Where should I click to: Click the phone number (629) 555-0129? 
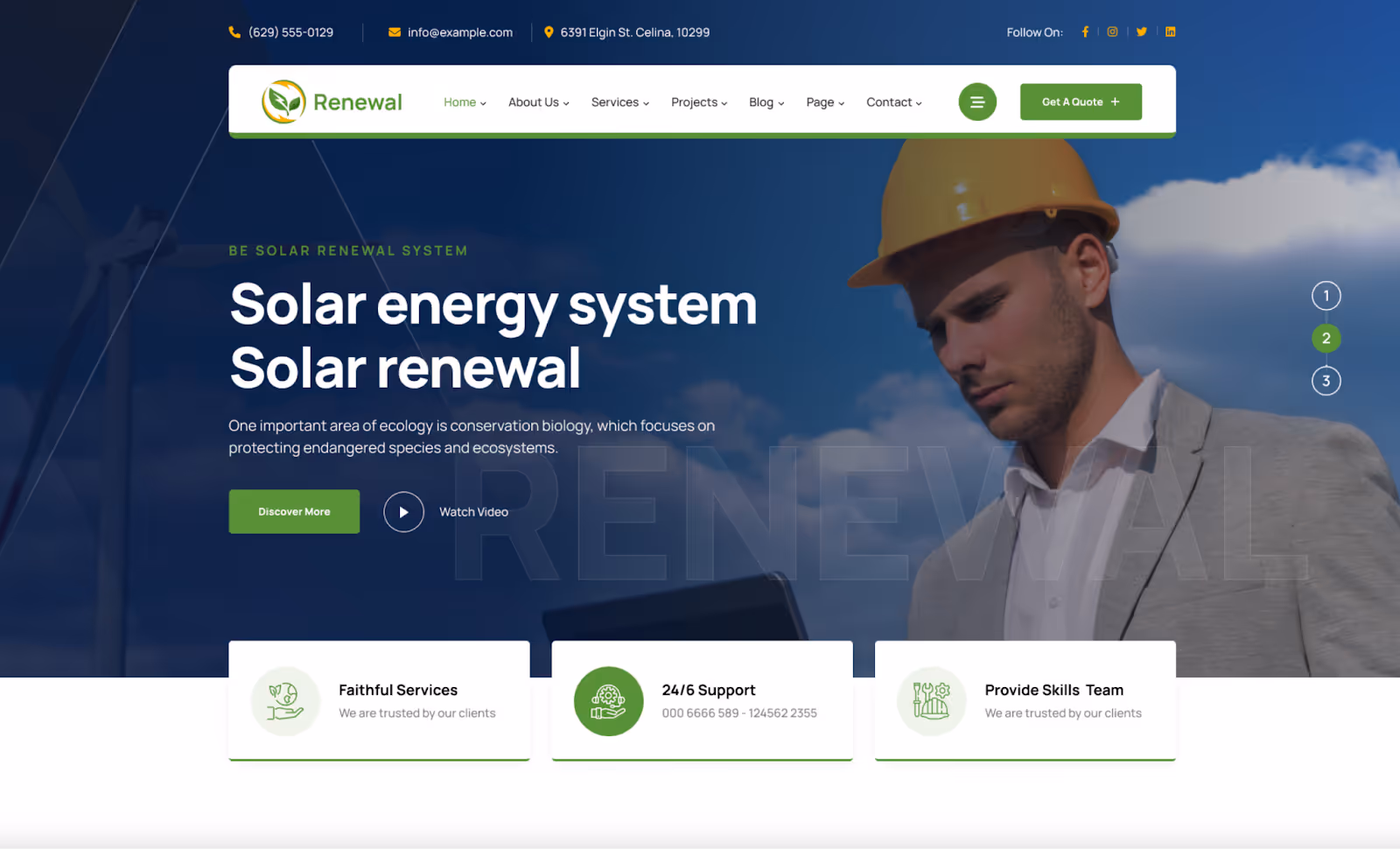pos(290,32)
